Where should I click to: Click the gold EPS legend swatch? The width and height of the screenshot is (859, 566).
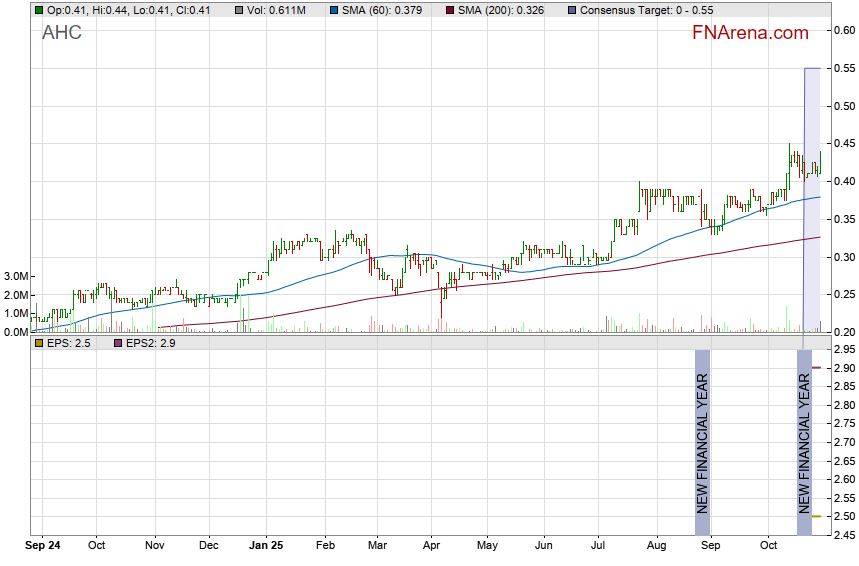tap(38, 343)
